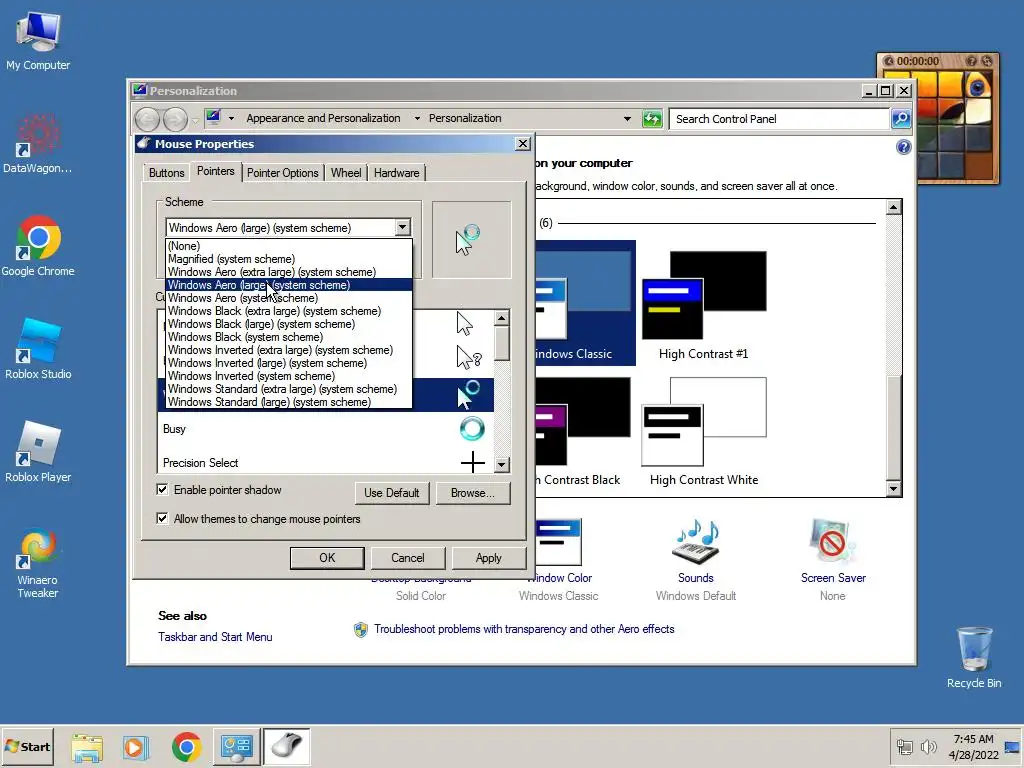Click the Personalization help icon
Screen dimensions: 1024x768
point(903,147)
